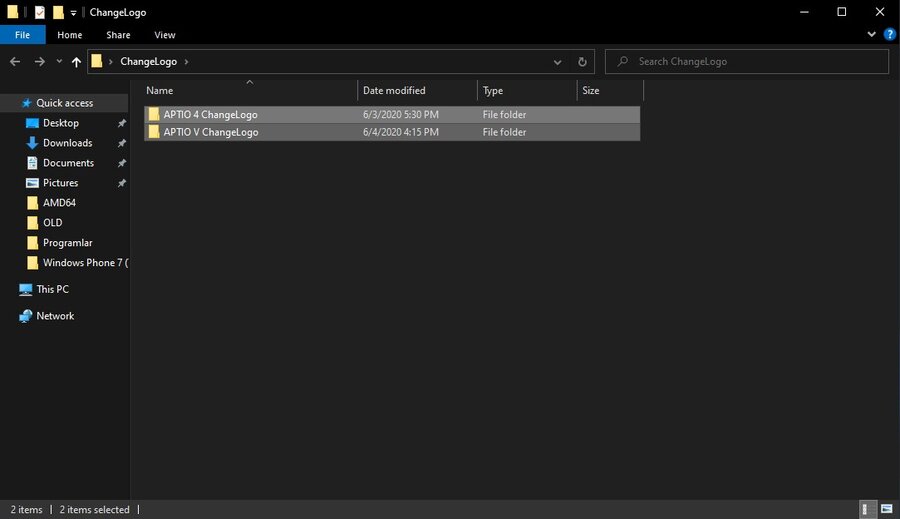The height and width of the screenshot is (519, 900).
Task: Open the AMD64 folder in sidebar
Action: pos(59,203)
